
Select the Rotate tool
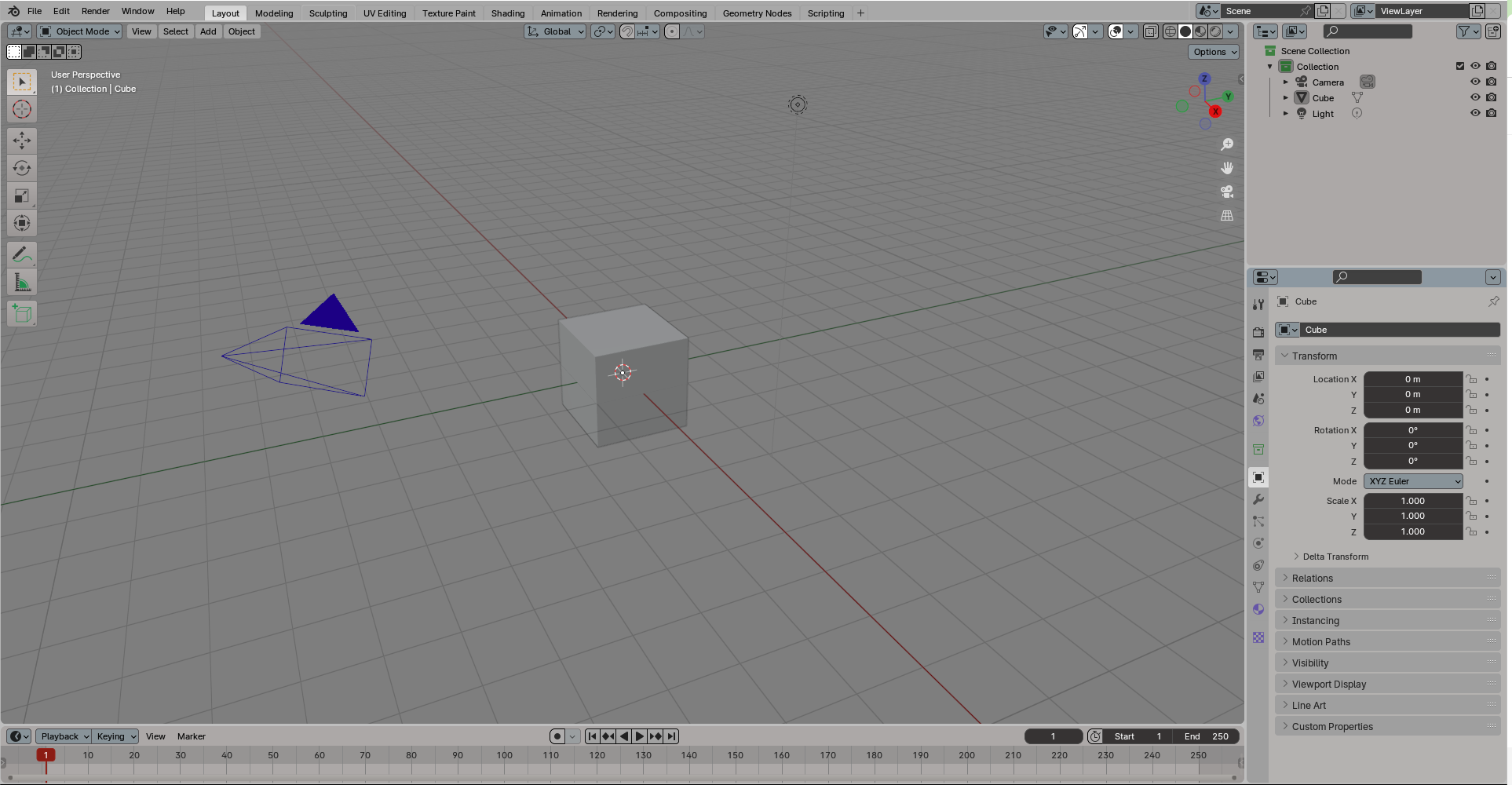(22, 168)
